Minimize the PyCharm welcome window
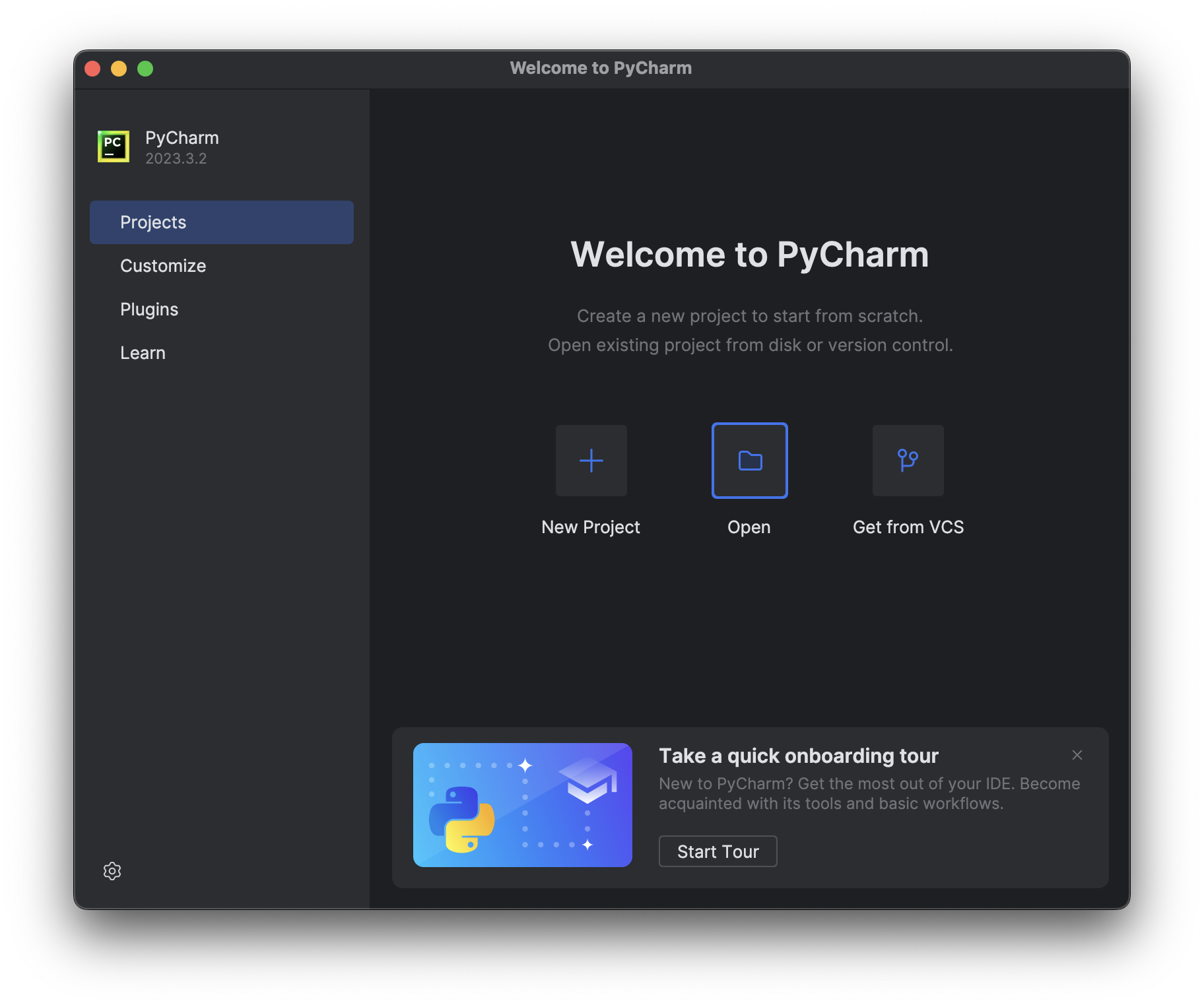Viewport: 1204px width, 1007px height. tap(119, 68)
